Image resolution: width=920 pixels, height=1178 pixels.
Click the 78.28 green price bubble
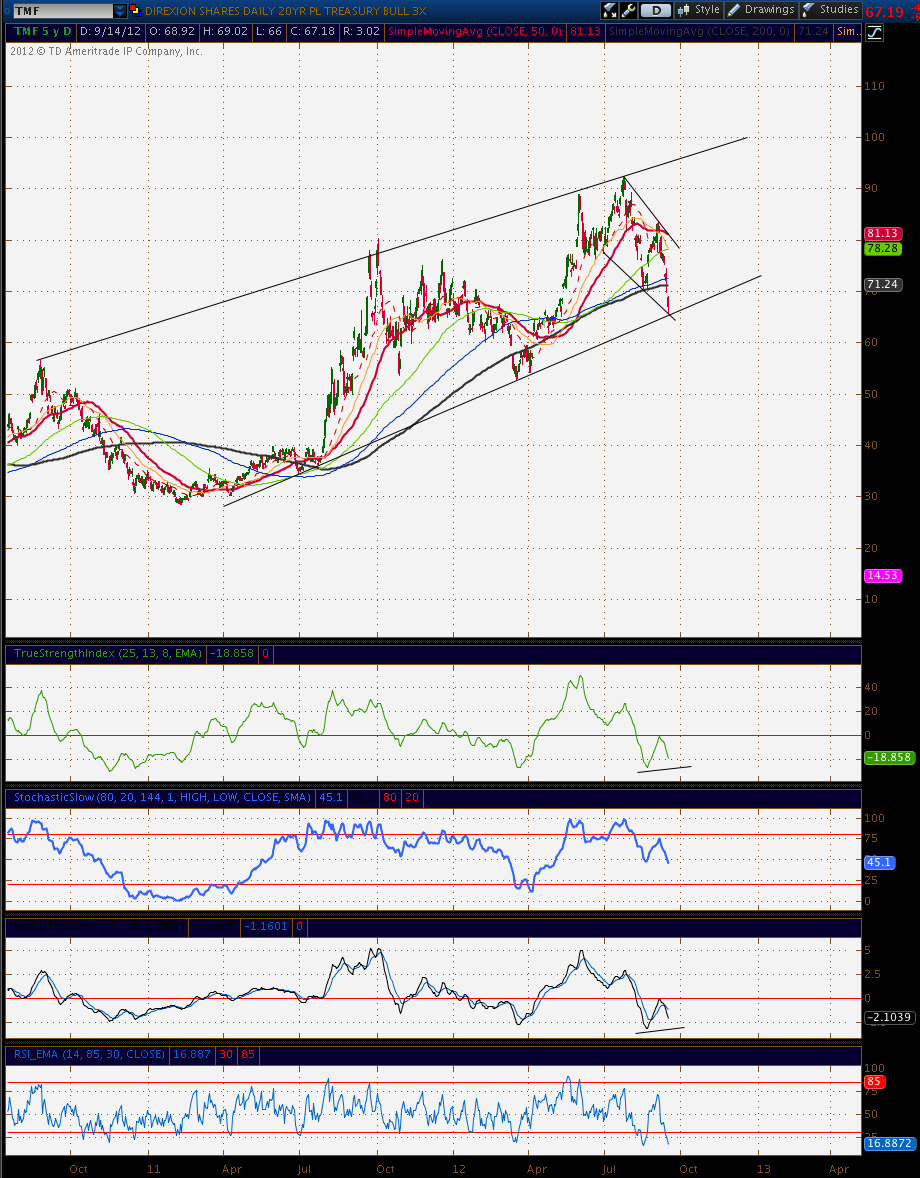[882, 249]
